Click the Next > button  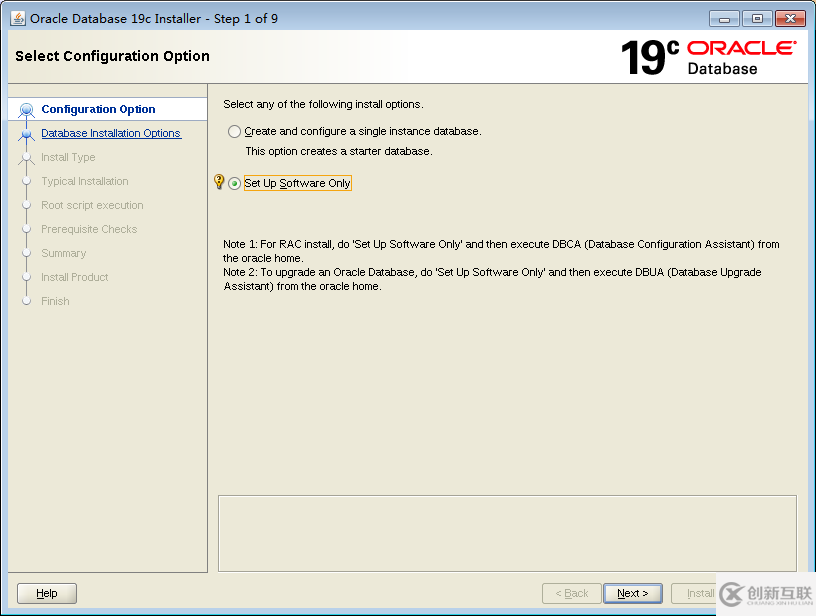pos(633,593)
